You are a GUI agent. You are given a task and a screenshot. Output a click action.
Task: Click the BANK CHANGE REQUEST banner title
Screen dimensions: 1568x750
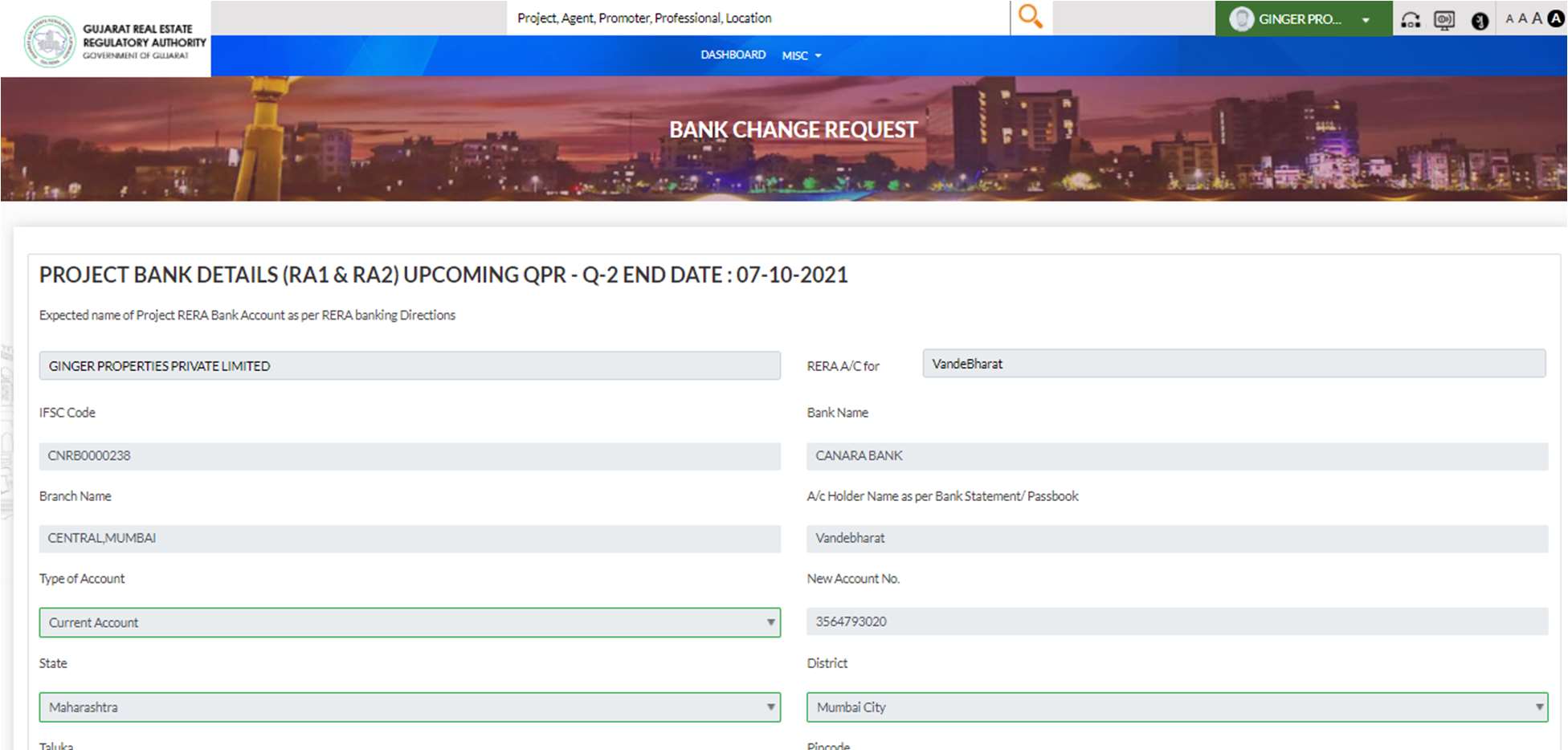click(x=793, y=129)
